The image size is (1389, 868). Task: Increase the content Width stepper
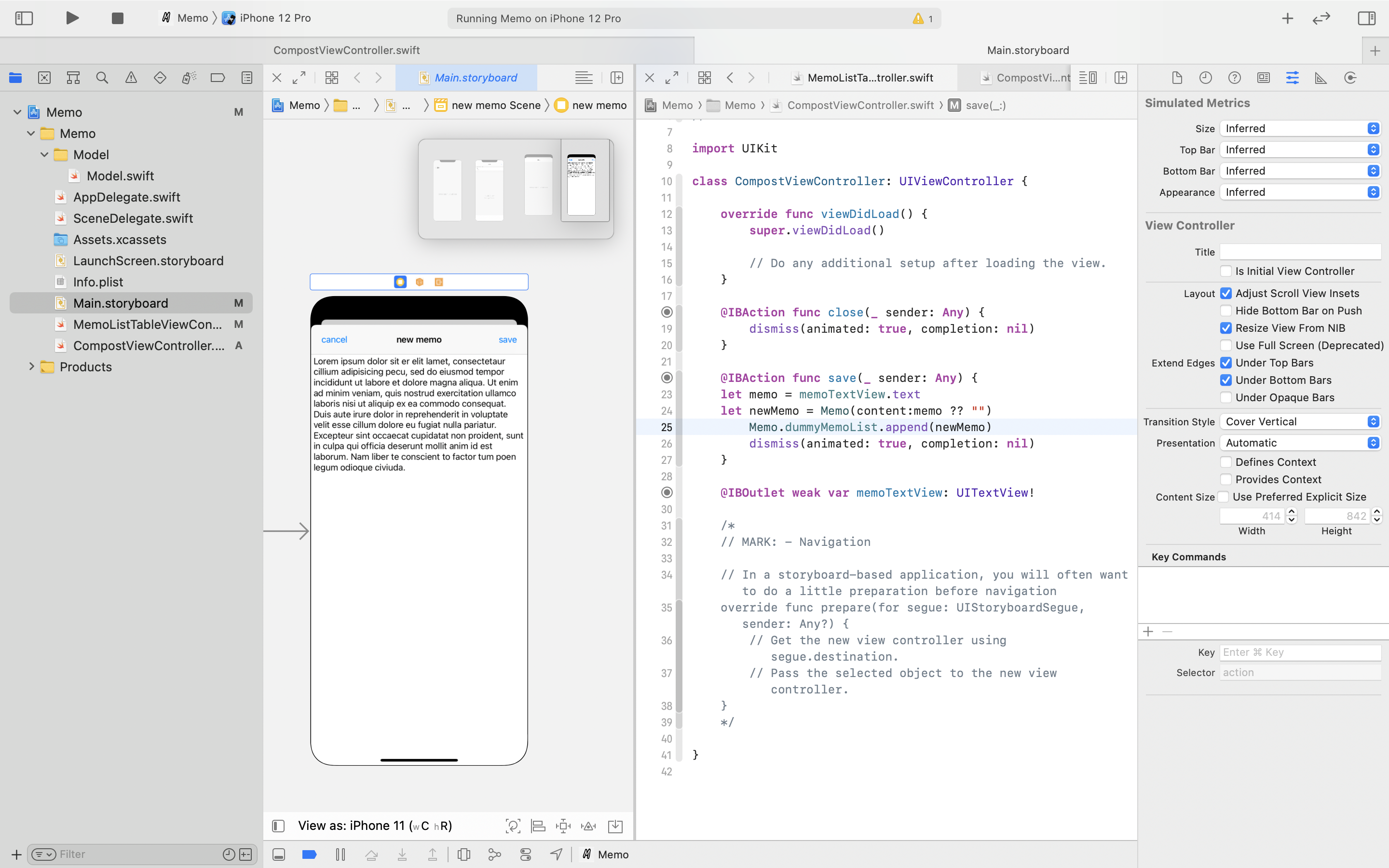(1292, 512)
